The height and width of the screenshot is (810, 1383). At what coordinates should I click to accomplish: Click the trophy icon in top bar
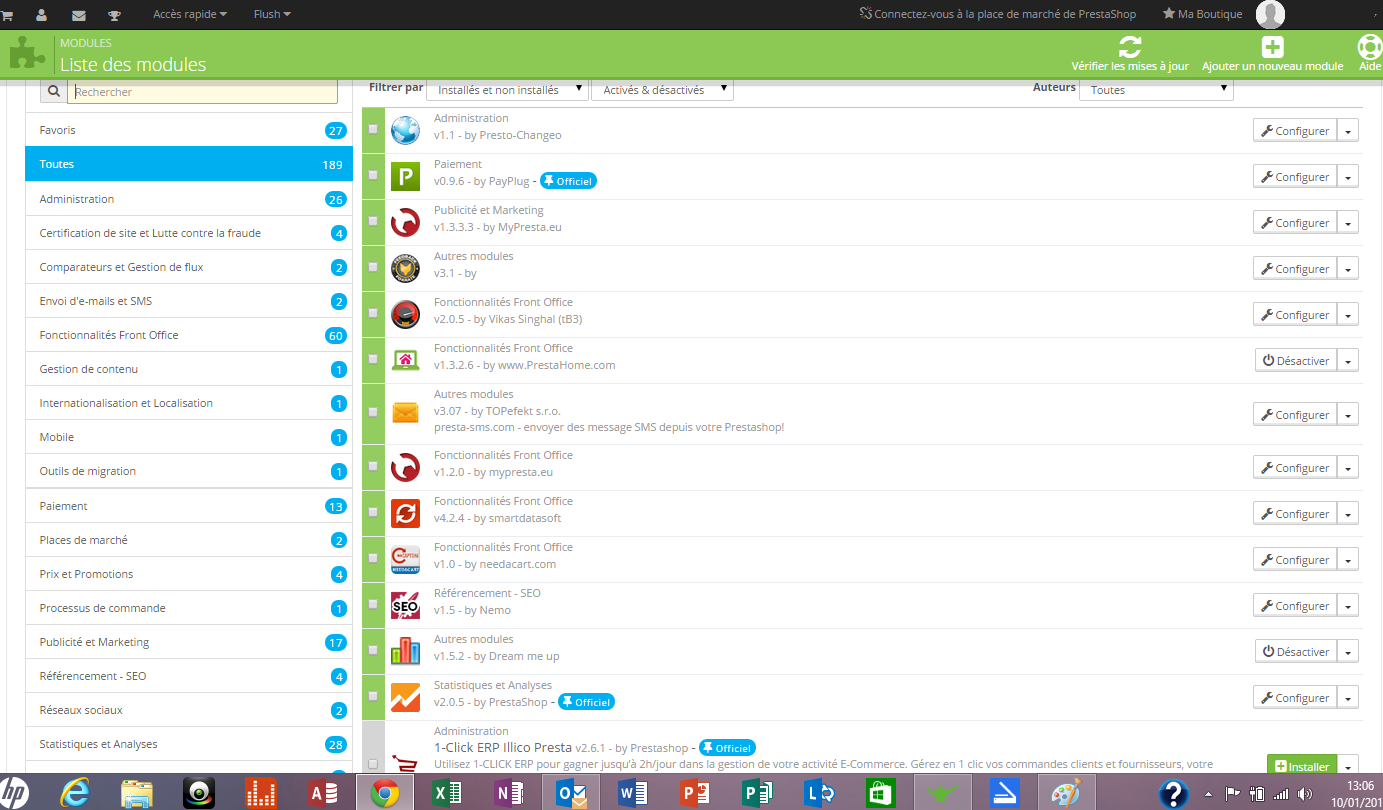pos(115,15)
